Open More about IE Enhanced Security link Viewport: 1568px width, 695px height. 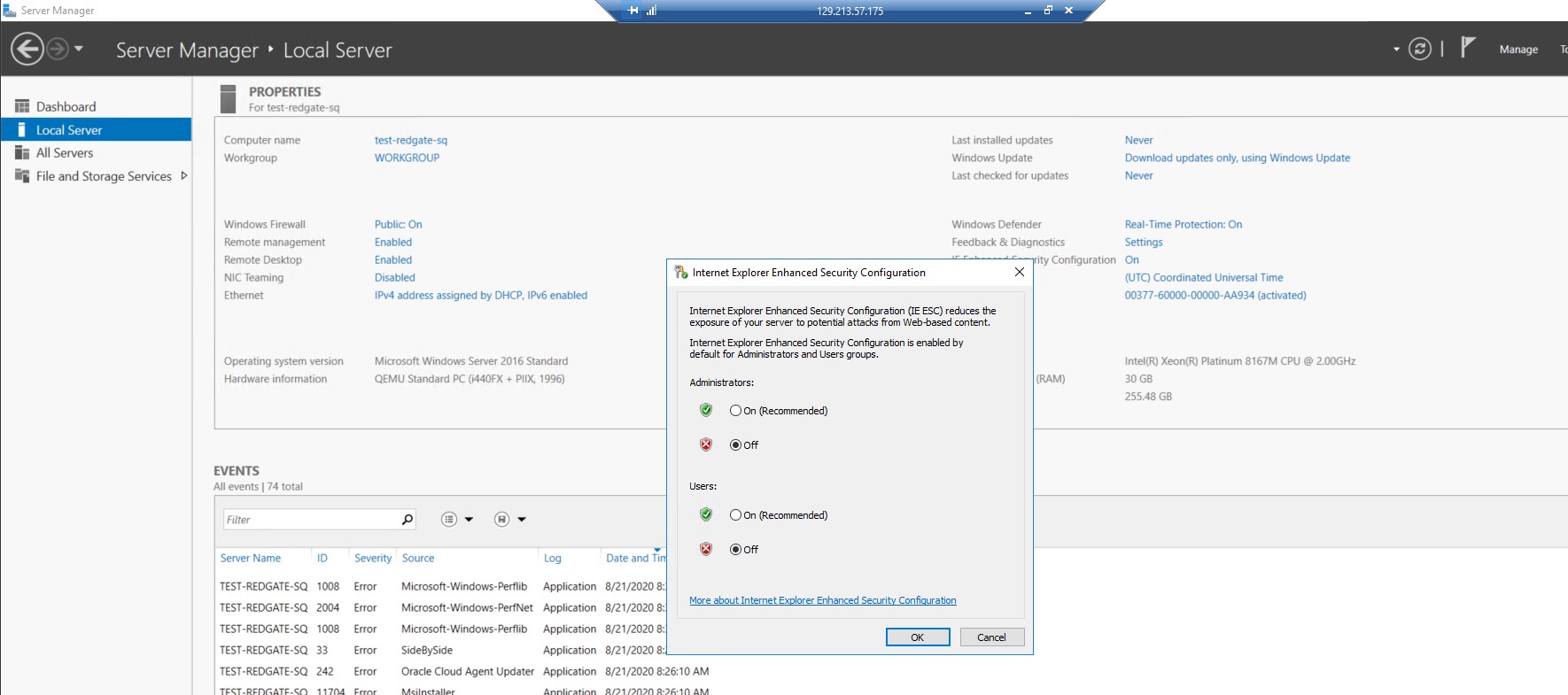823,600
